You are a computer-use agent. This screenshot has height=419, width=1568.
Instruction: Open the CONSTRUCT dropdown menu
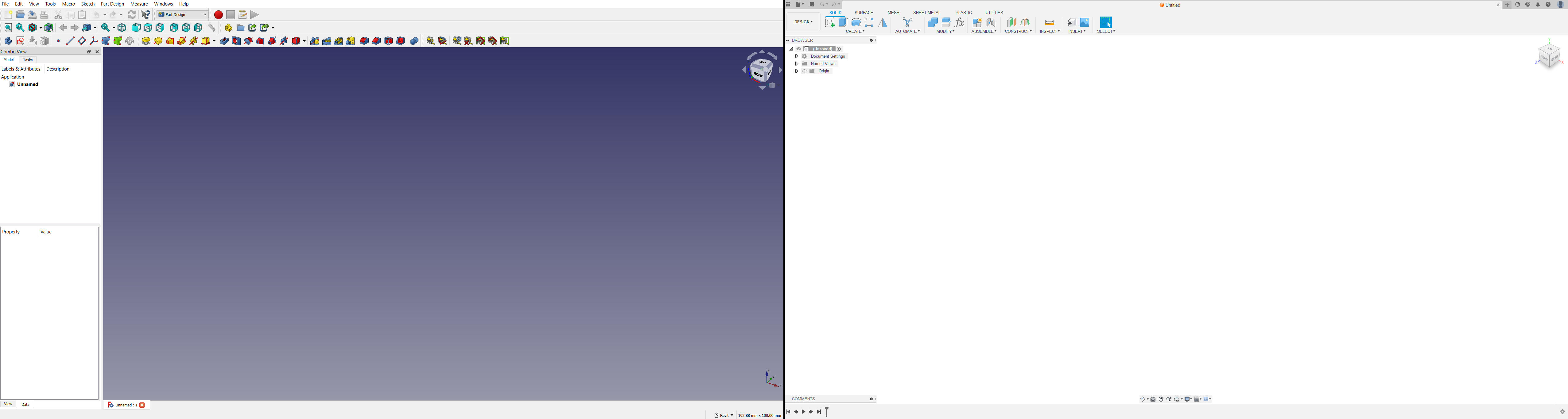click(x=1018, y=32)
